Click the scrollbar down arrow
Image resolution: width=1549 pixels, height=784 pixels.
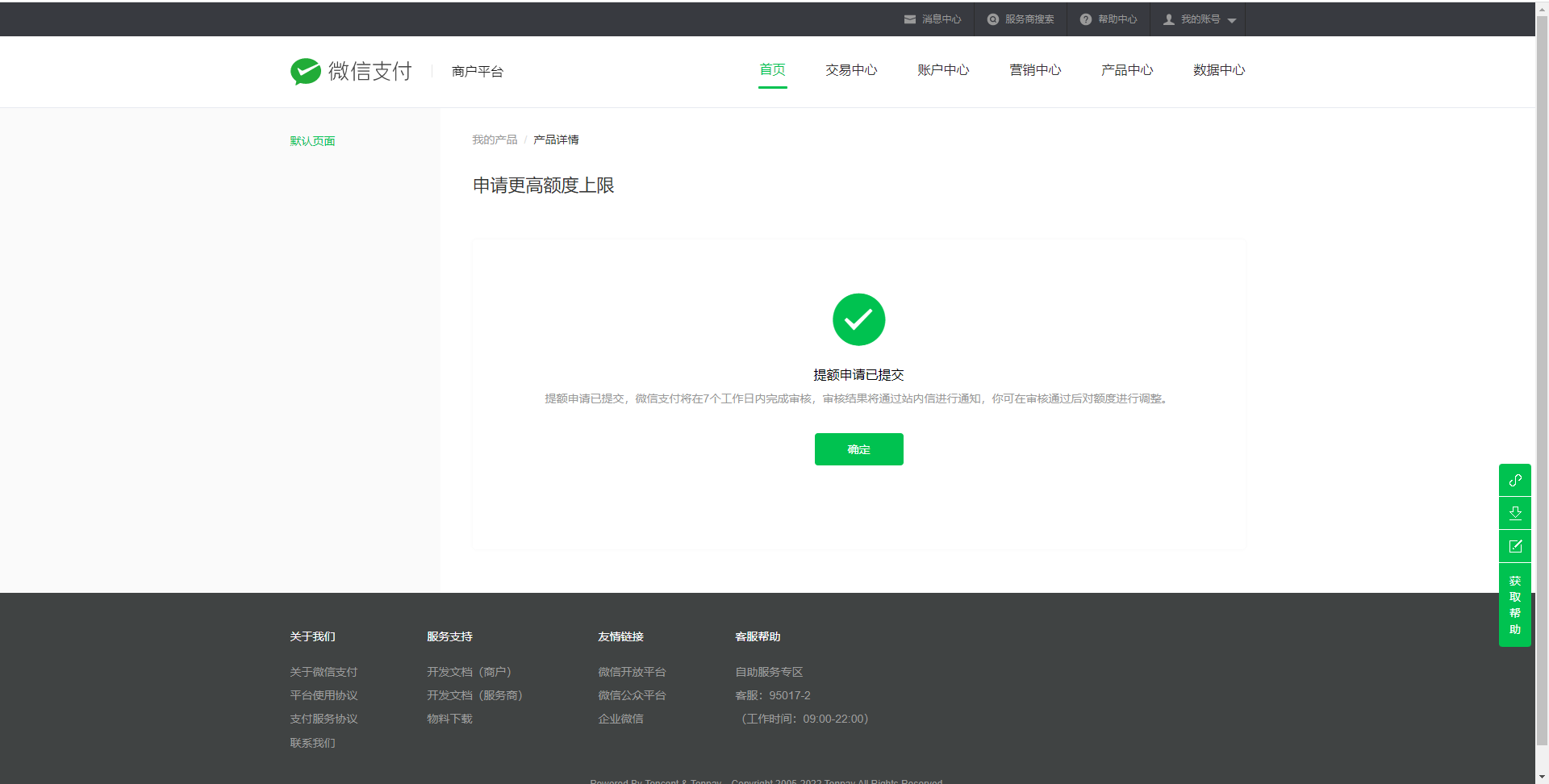[1542, 778]
